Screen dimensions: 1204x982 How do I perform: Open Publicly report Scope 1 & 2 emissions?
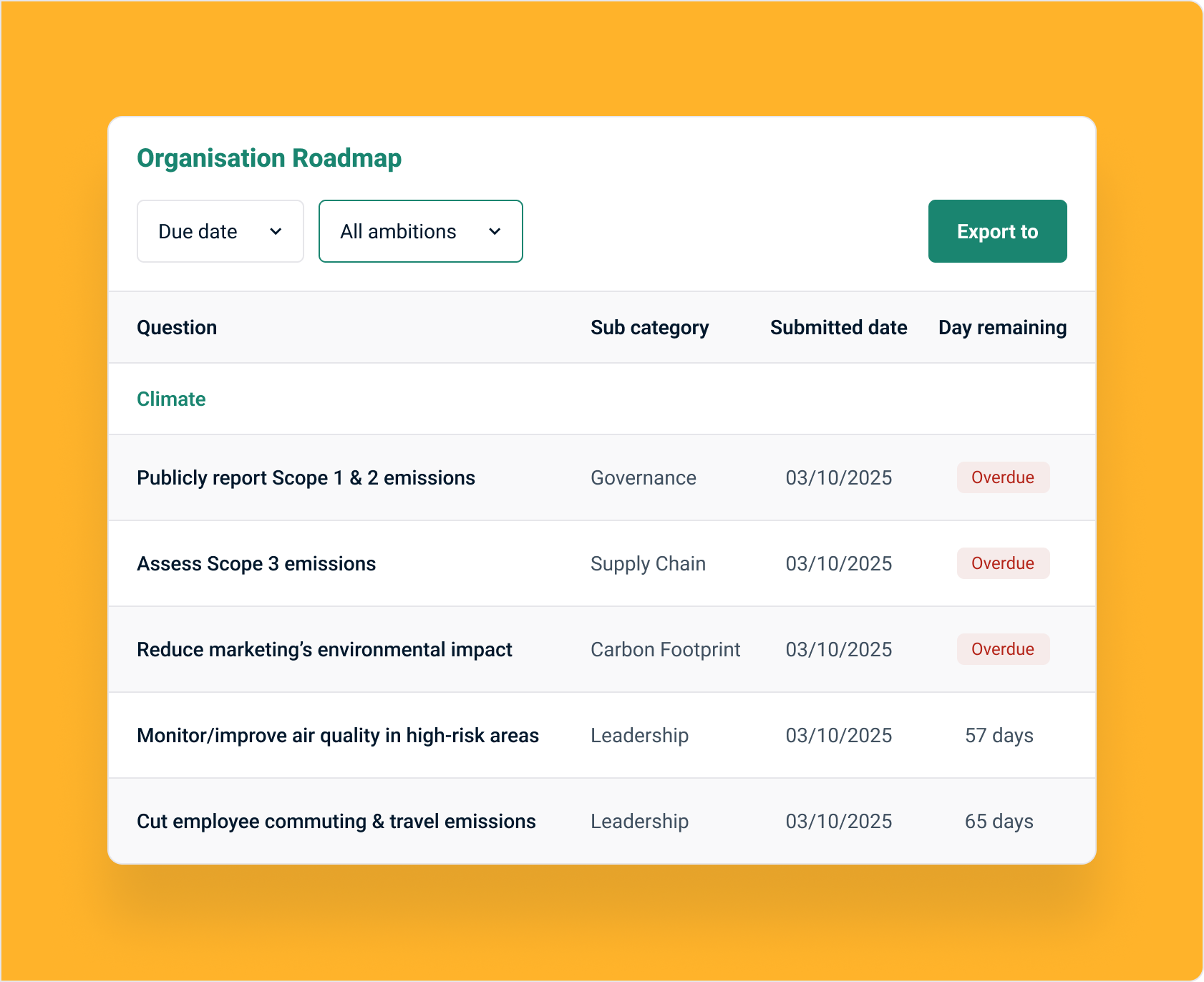tap(306, 477)
